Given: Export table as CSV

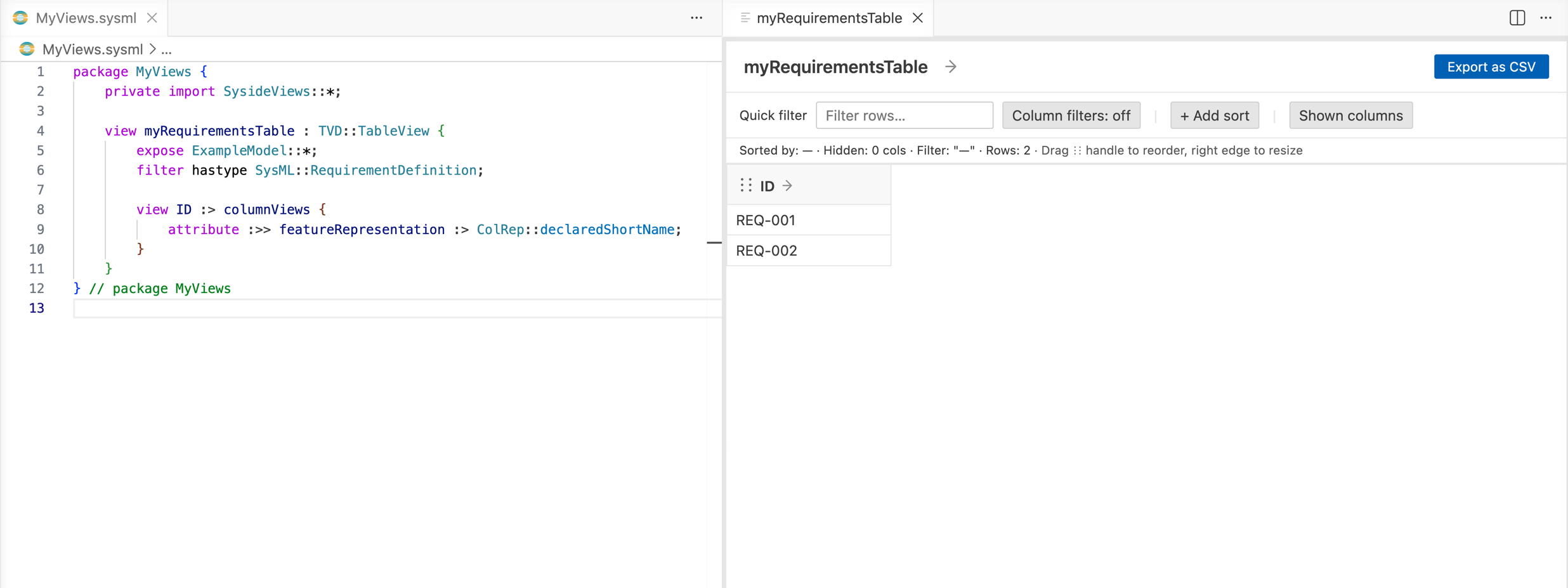Looking at the screenshot, I should coord(1491,67).
